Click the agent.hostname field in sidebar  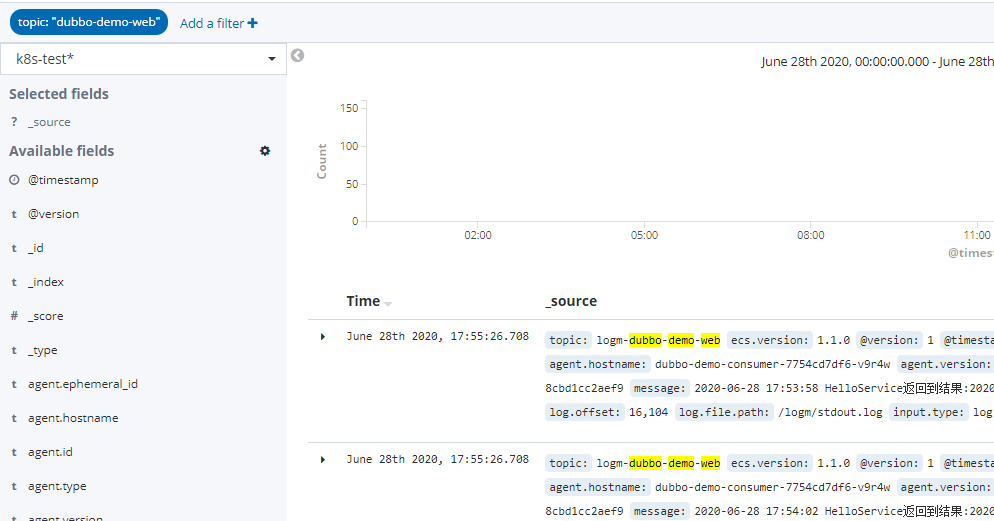[73, 418]
